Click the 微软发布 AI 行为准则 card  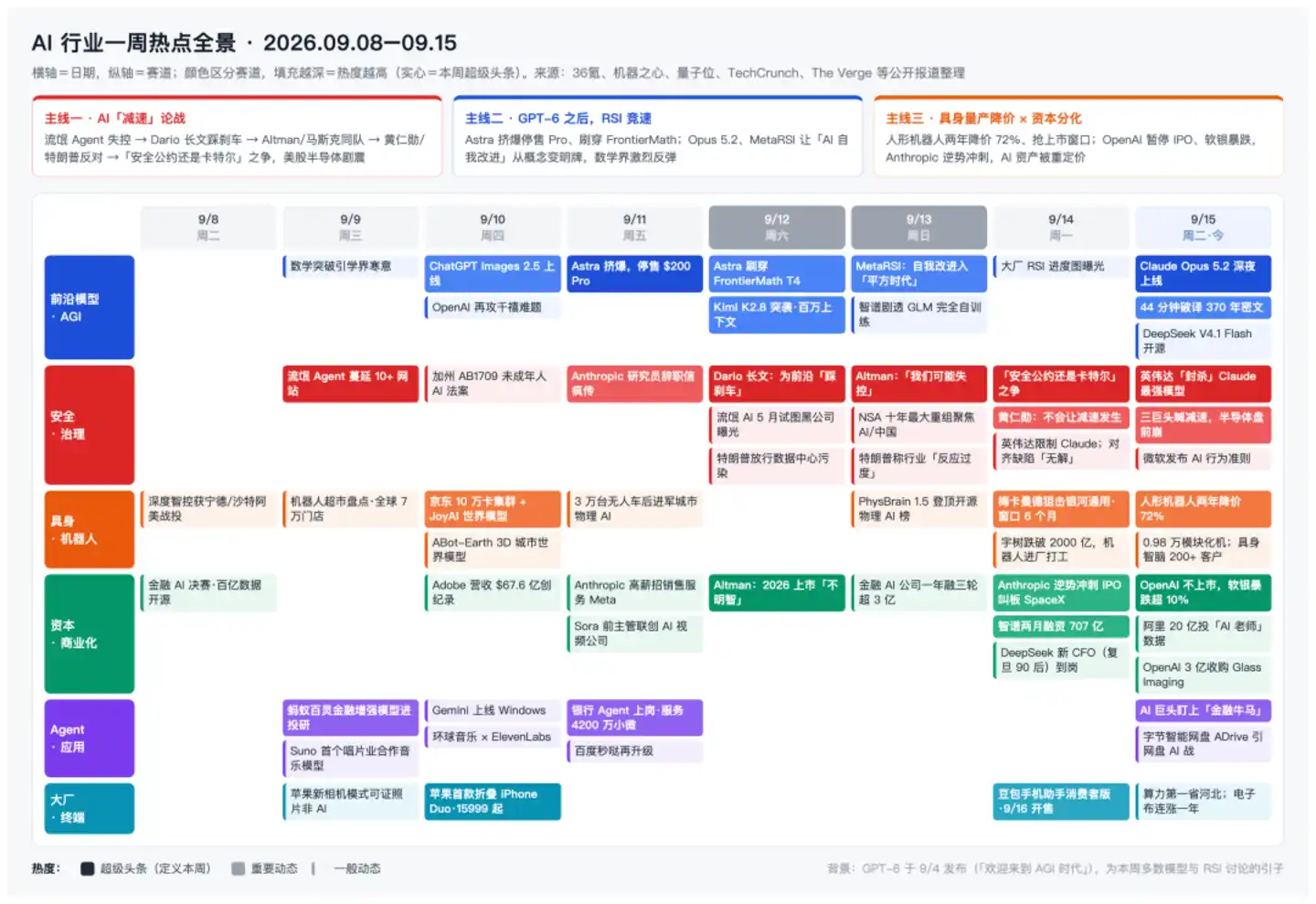coord(1204,459)
